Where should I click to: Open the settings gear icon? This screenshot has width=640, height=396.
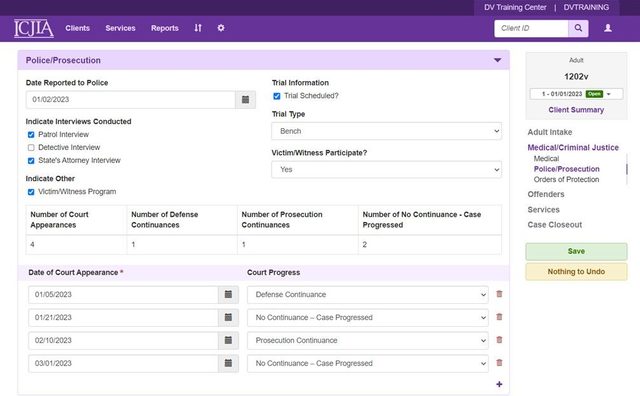click(x=221, y=28)
